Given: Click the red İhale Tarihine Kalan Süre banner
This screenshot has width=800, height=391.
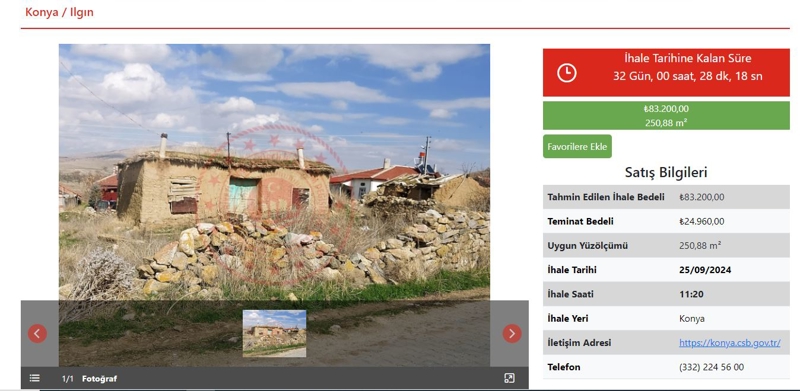Looking at the screenshot, I should coord(666,72).
